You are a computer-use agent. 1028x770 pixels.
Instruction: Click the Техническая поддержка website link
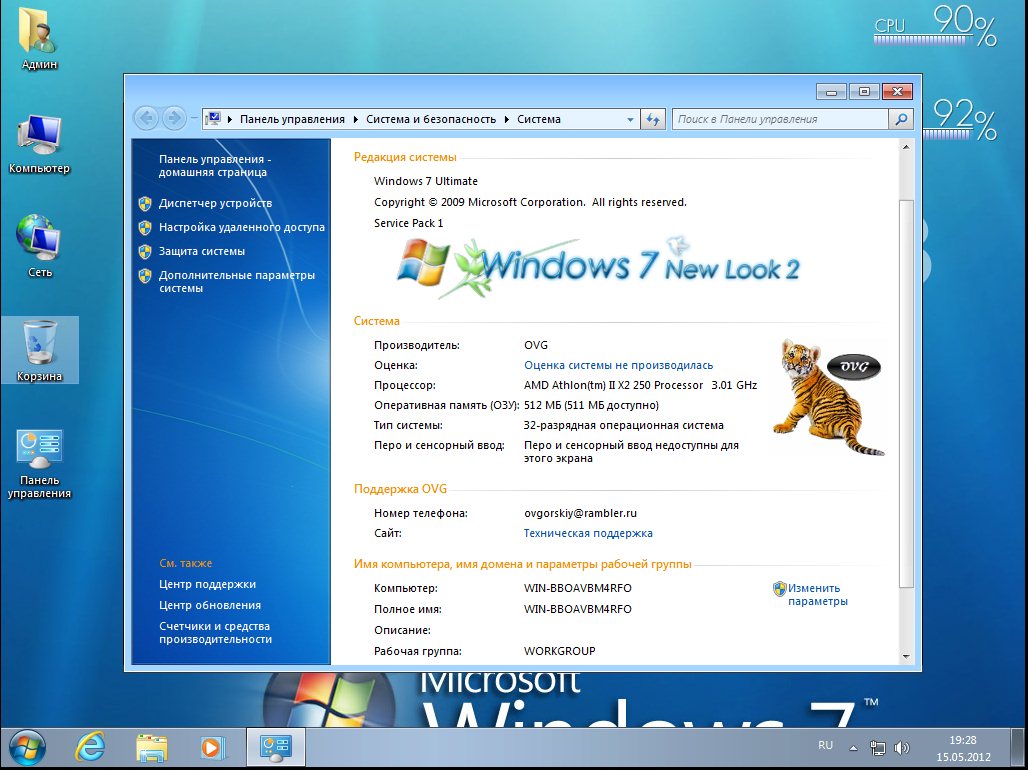click(588, 533)
